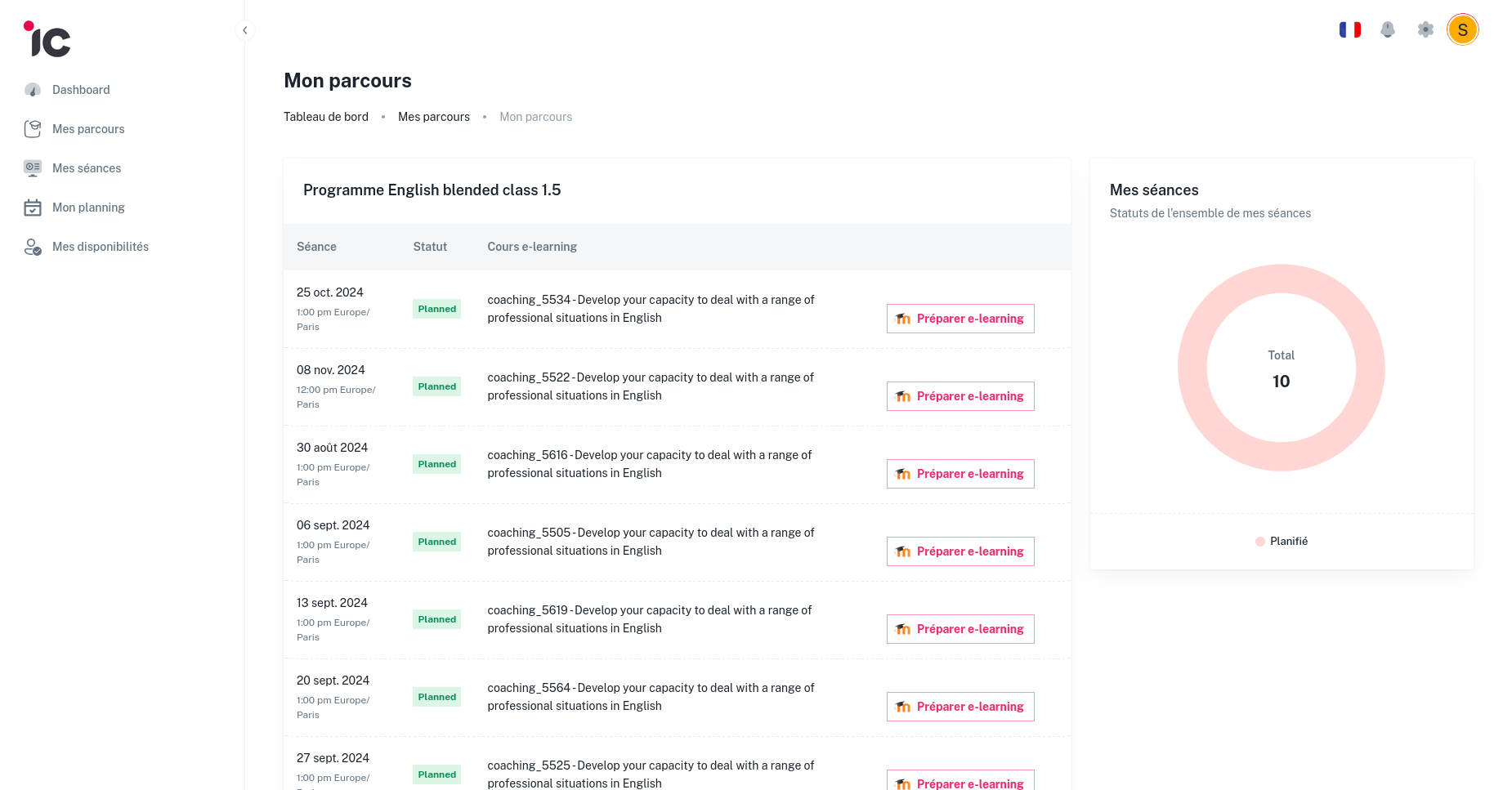The image size is (1512, 790).
Task: Open Mon planning via the calendar icon
Action: click(33, 207)
